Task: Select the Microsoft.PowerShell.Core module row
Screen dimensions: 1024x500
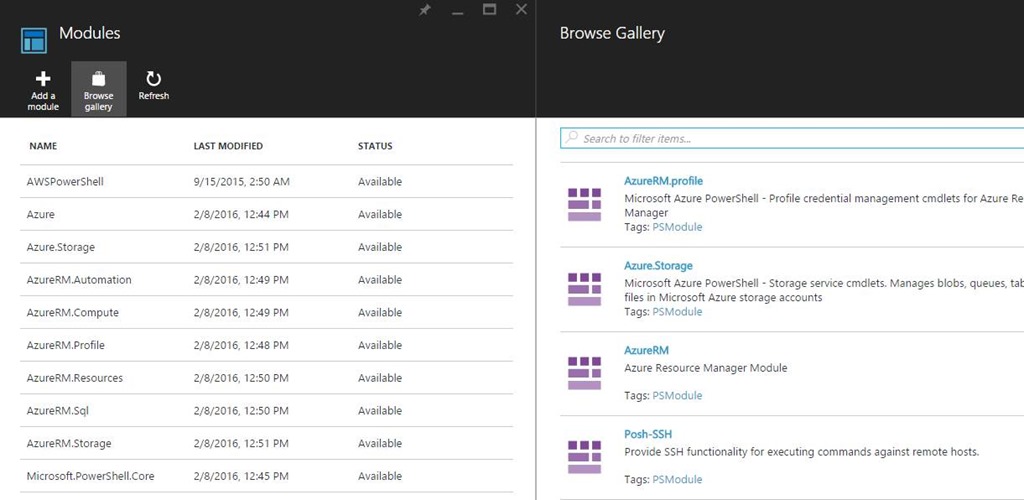Action: (x=266, y=476)
